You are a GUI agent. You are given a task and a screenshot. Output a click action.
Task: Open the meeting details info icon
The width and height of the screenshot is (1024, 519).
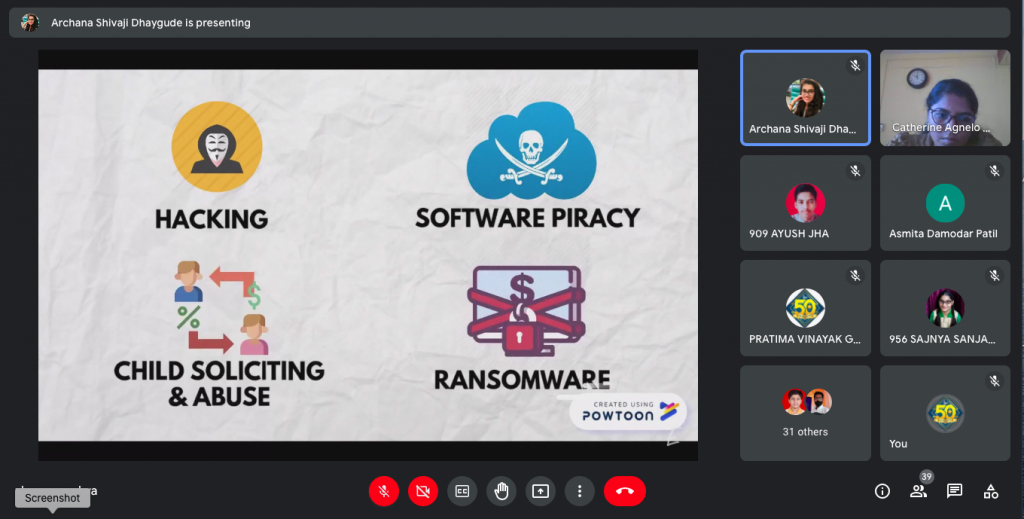tap(882, 491)
